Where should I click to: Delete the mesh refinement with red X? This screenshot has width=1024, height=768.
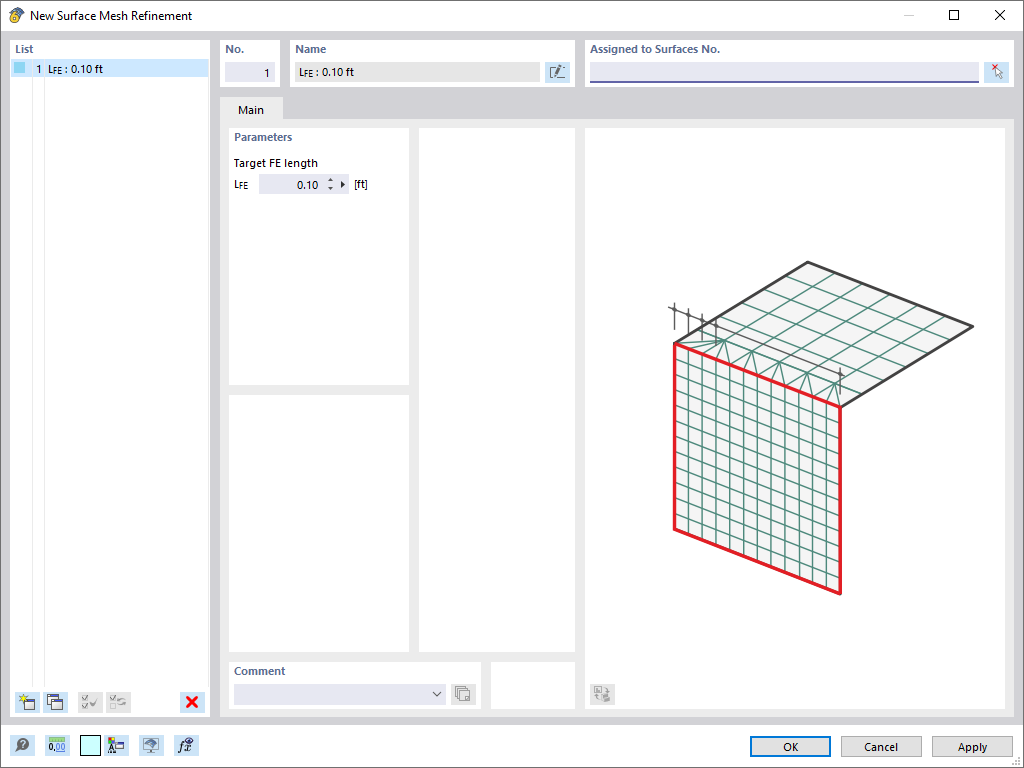point(191,702)
